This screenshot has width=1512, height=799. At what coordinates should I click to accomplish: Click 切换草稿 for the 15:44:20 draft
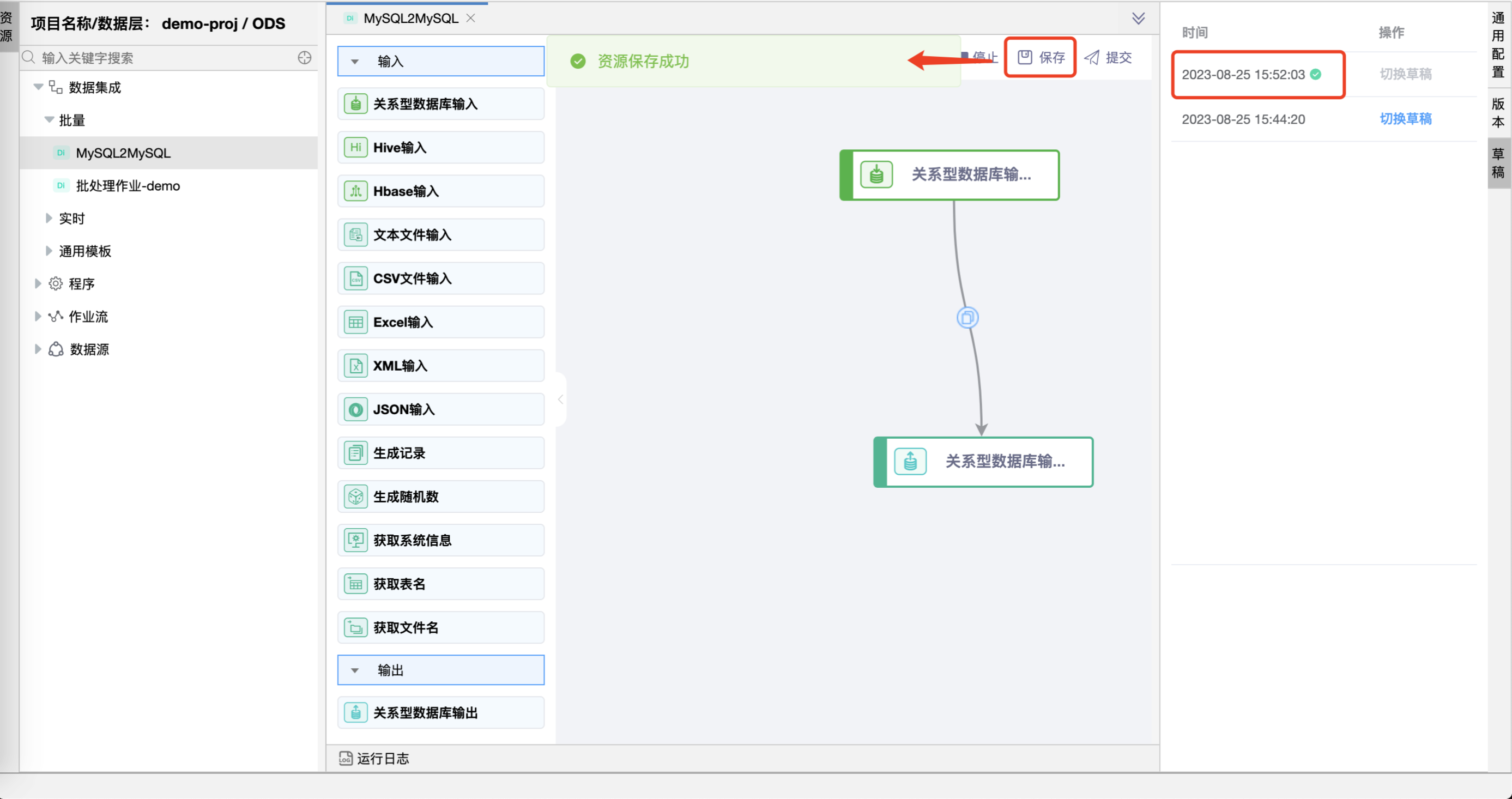(1405, 119)
